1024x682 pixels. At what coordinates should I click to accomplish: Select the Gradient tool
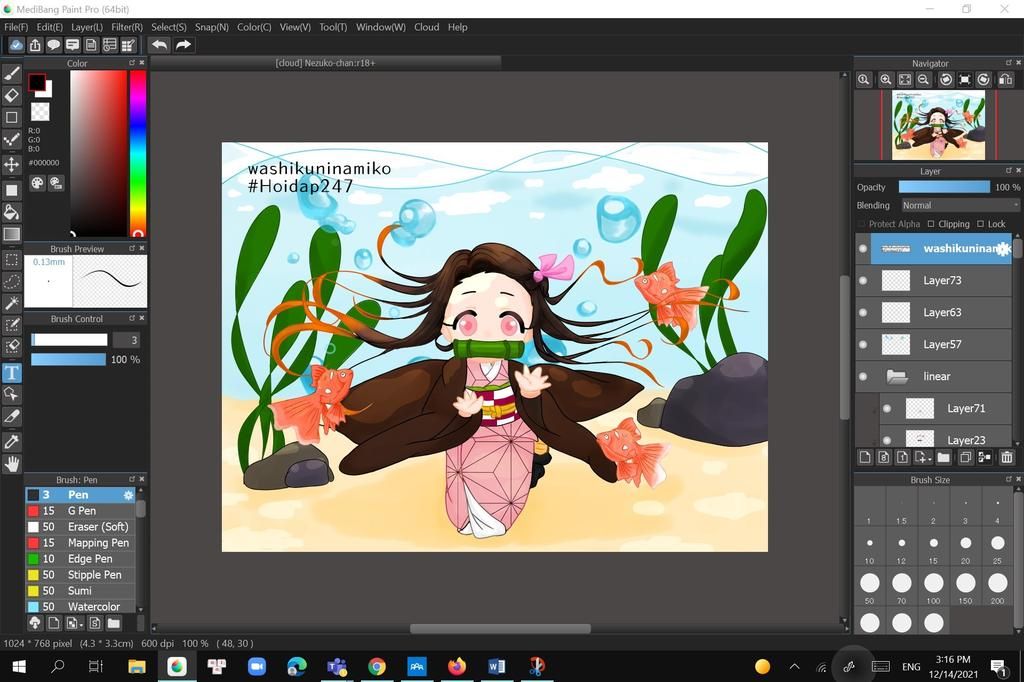[12, 234]
